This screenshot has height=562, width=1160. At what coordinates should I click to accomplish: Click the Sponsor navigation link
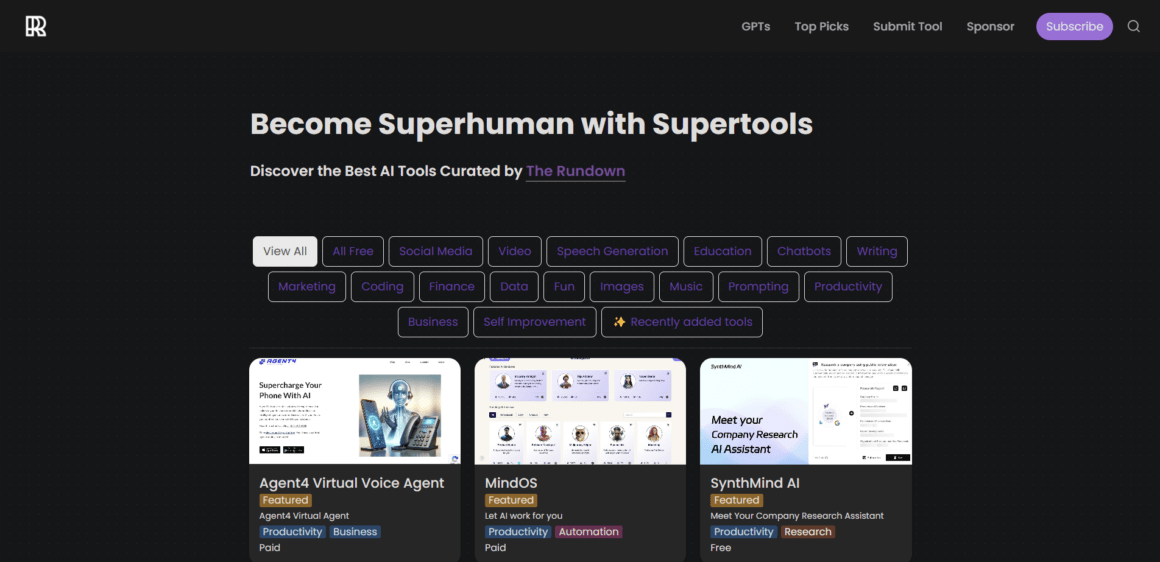click(990, 27)
